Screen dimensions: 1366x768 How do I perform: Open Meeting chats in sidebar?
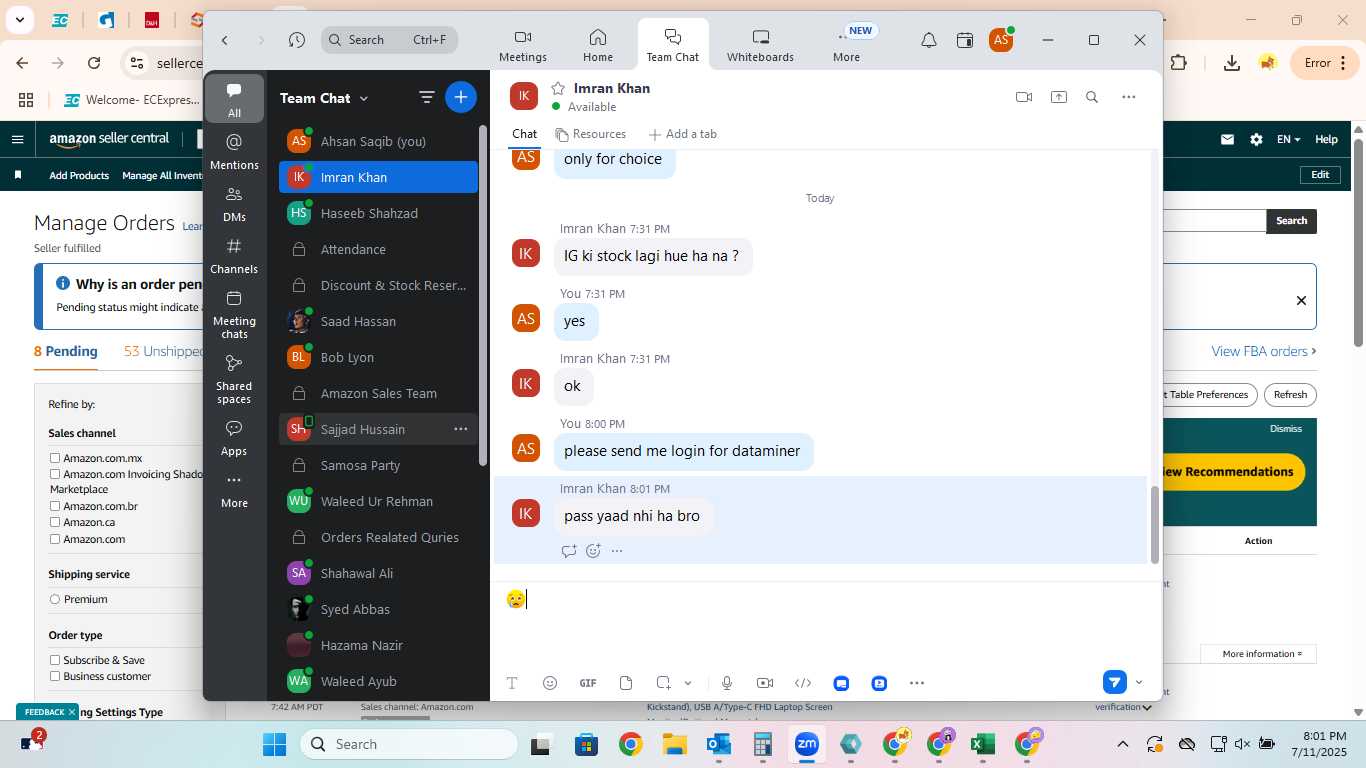pos(234,314)
